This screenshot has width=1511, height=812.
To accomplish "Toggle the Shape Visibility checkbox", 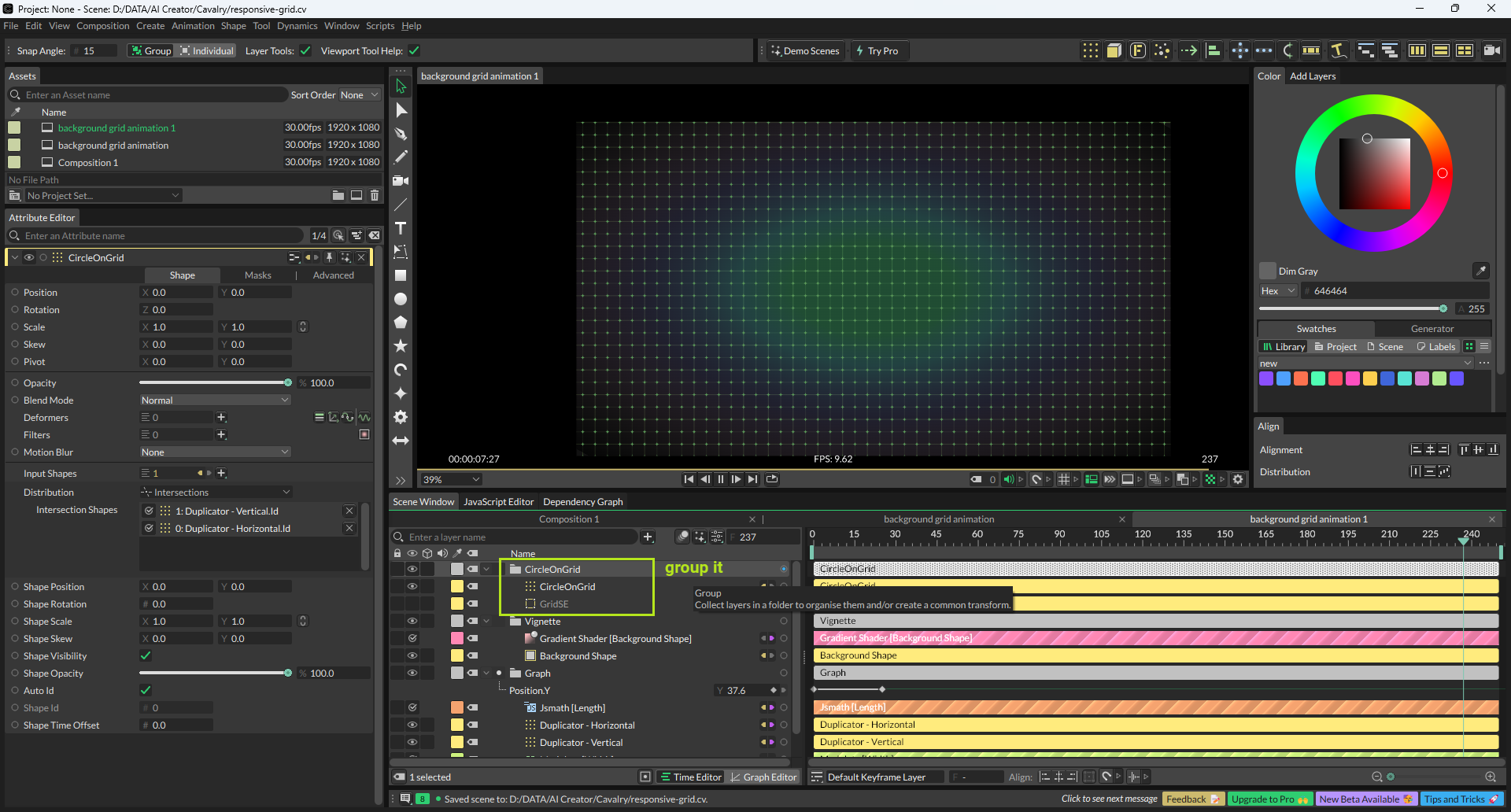I will 146,655.
